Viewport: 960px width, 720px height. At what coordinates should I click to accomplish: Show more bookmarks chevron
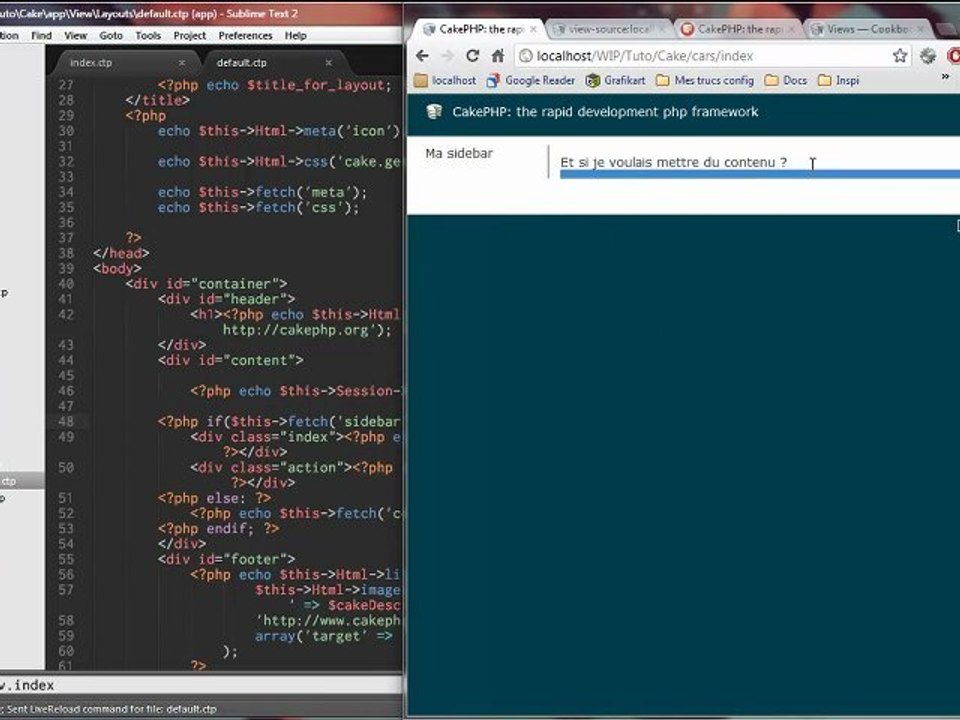(945, 77)
